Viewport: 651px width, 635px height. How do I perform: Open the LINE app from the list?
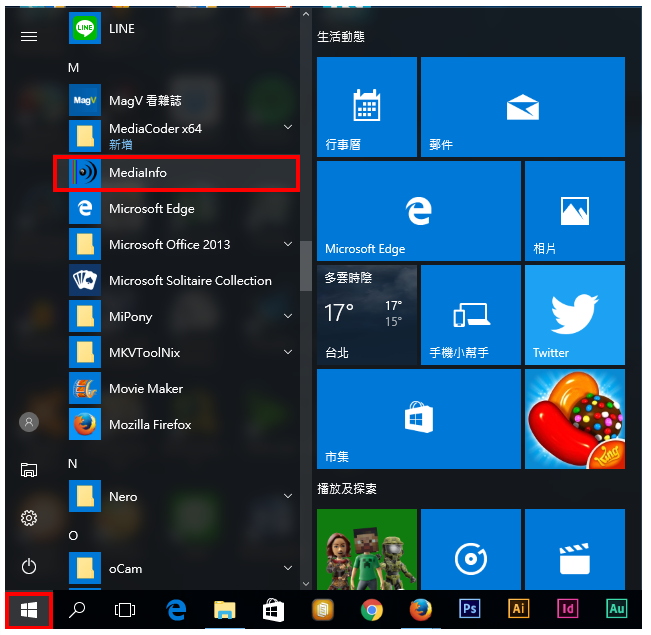coord(176,28)
